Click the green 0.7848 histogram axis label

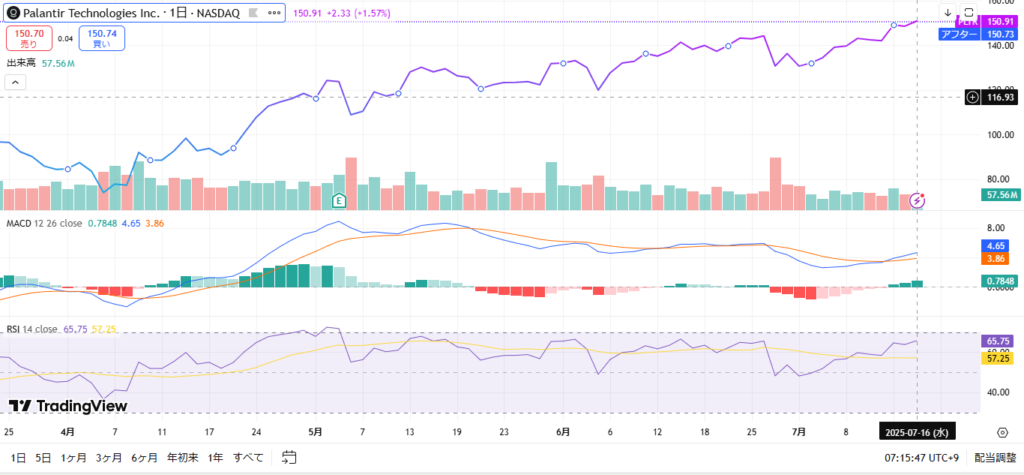pyautogui.click(x=1000, y=282)
